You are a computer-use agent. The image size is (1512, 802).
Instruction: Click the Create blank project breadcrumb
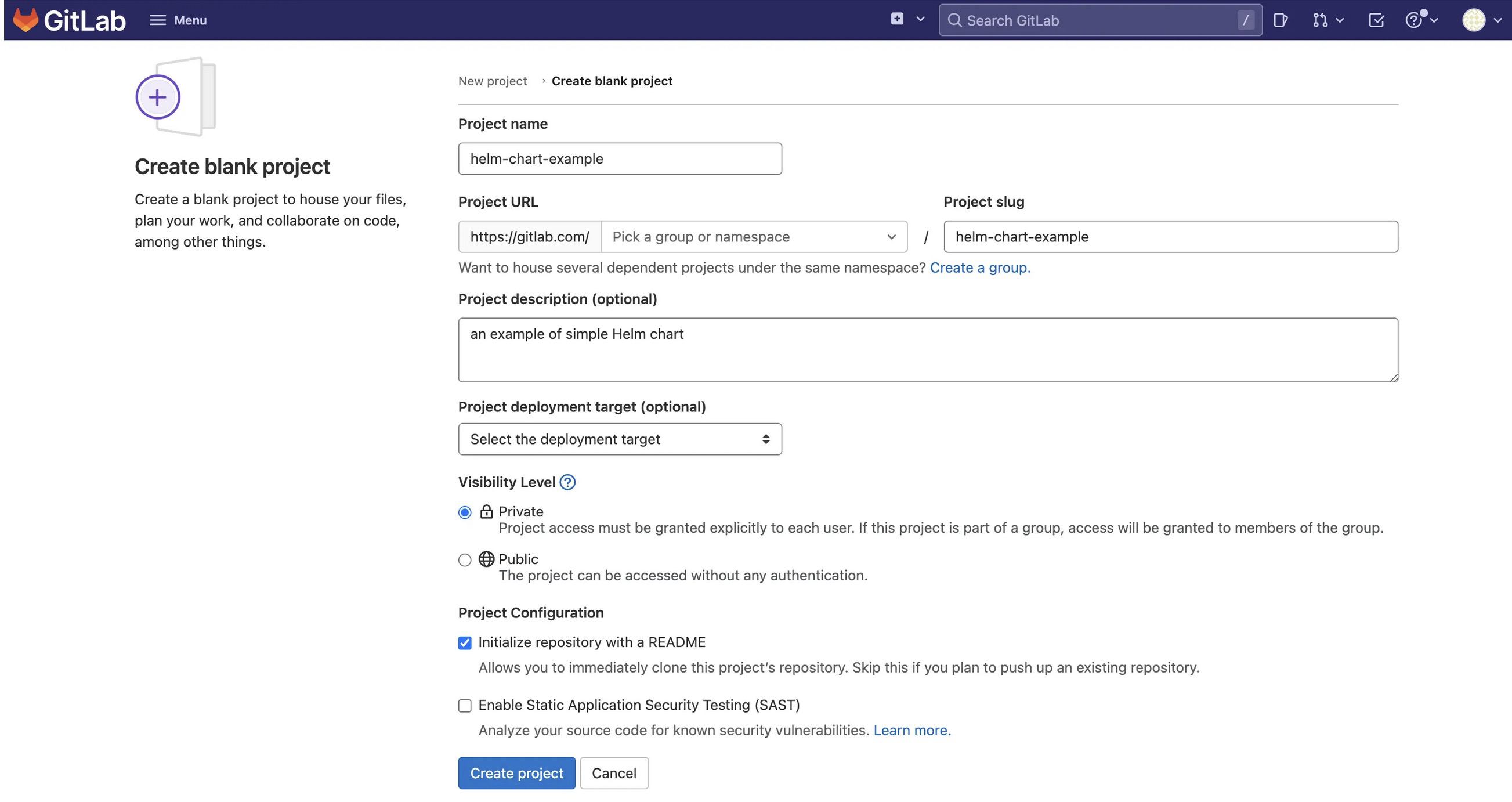[x=612, y=81]
